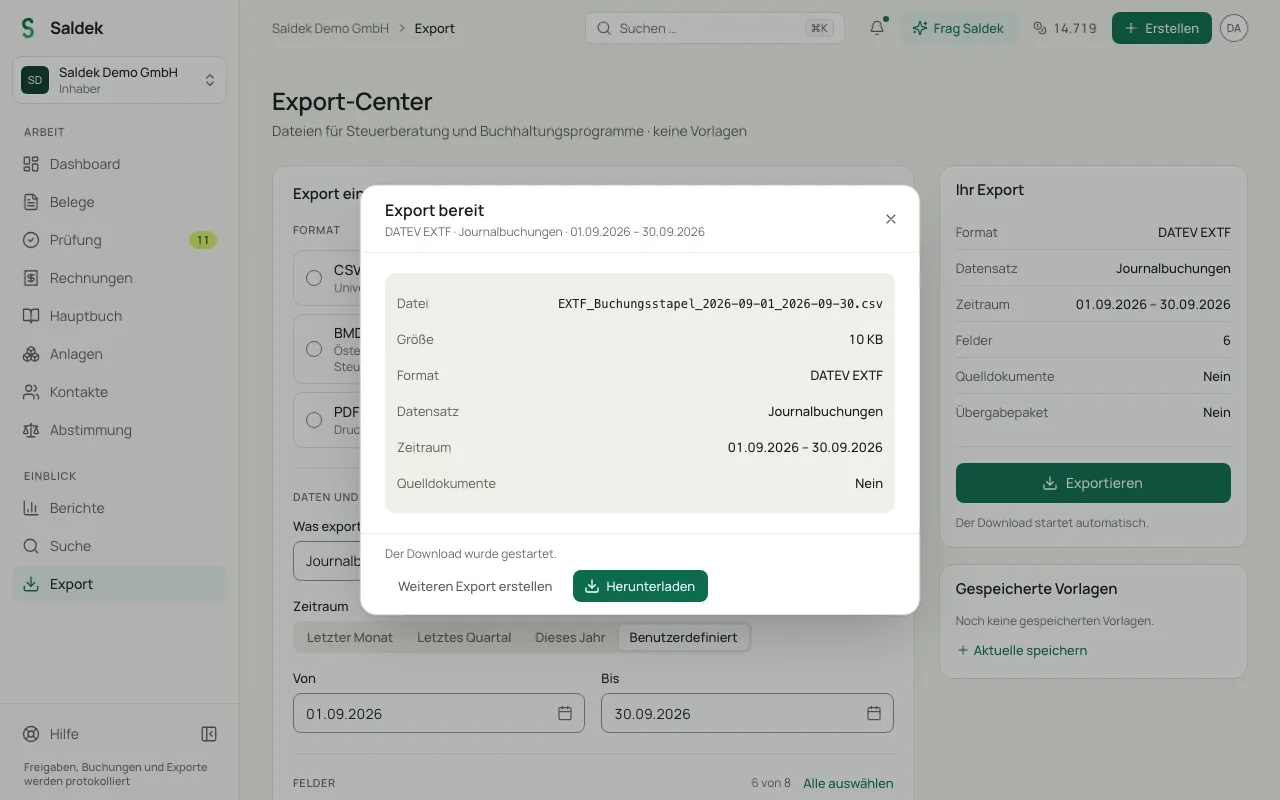
Task: Click the Suchen search field
Action: coord(715,28)
